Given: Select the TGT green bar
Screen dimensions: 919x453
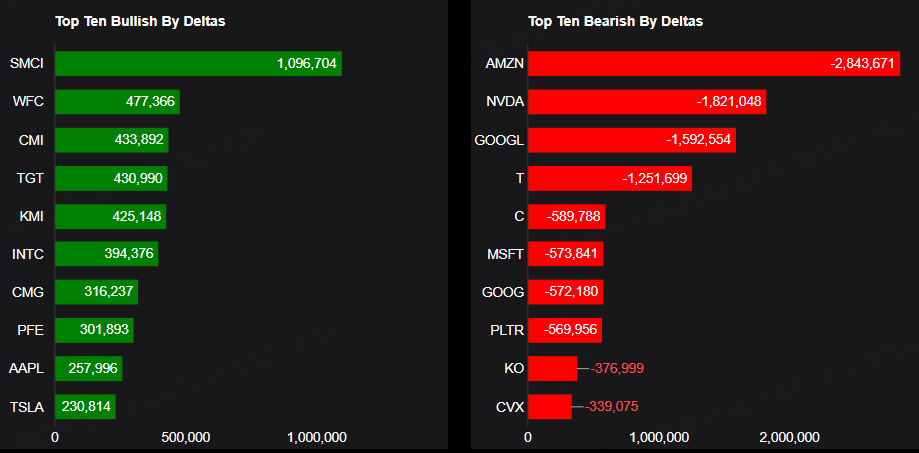Looking at the screenshot, I should pyautogui.click(x=111, y=178).
